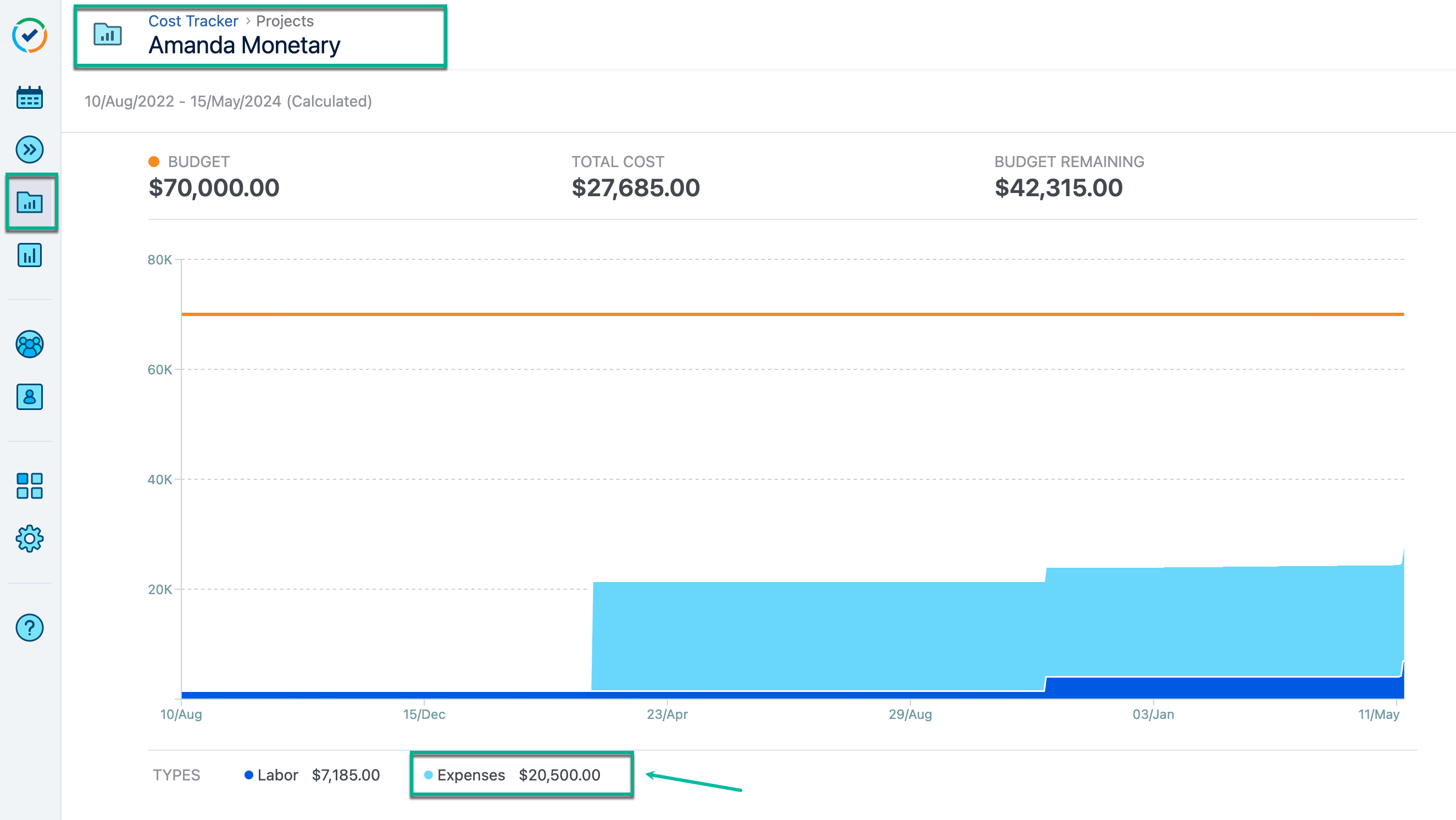Click the Tempo logo at the top
Screen dimensions: 1456x820
30,35
